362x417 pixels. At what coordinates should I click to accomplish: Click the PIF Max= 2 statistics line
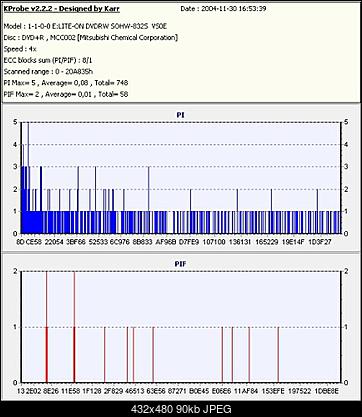(x=66, y=94)
